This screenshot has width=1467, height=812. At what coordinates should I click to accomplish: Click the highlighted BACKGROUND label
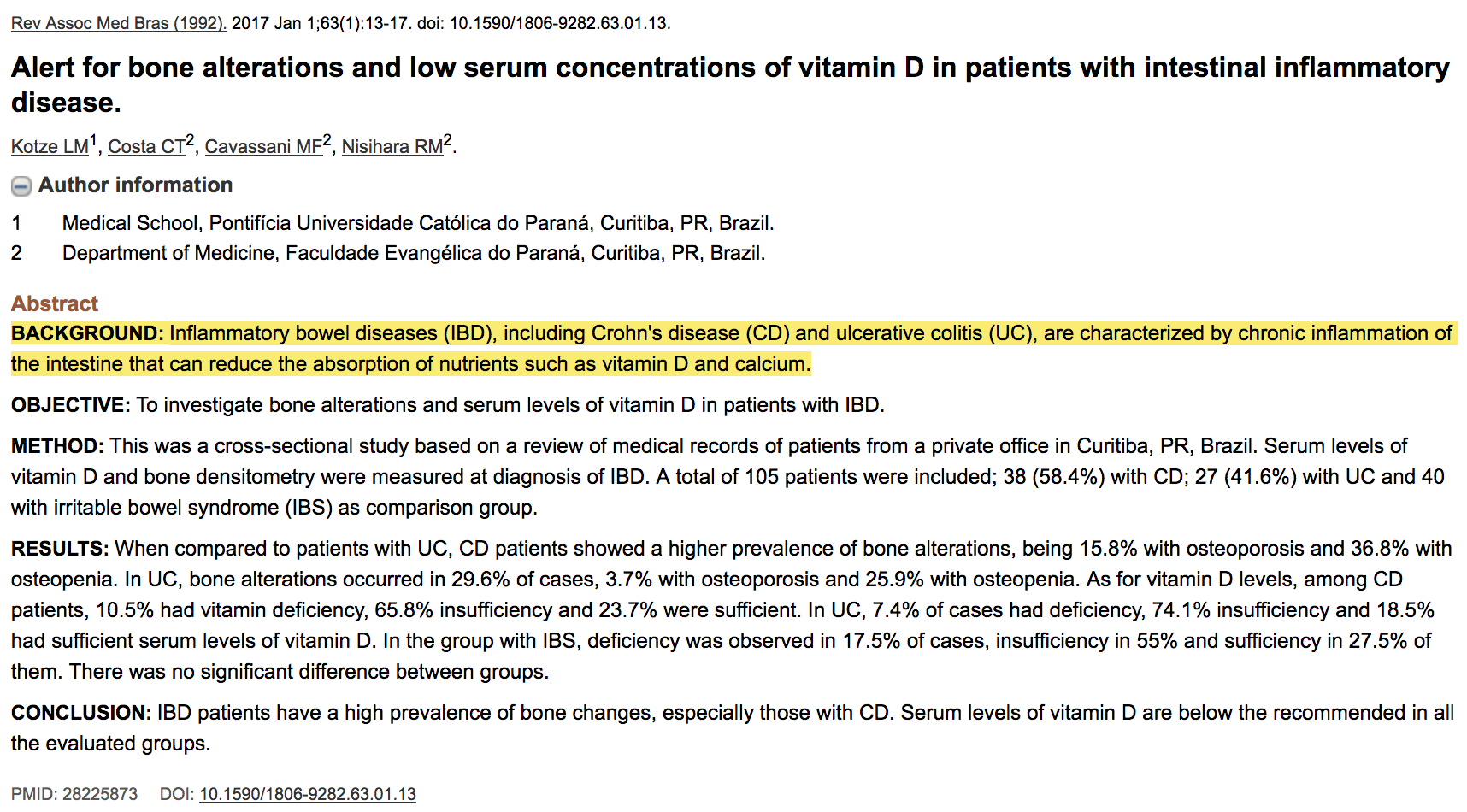coord(87,333)
